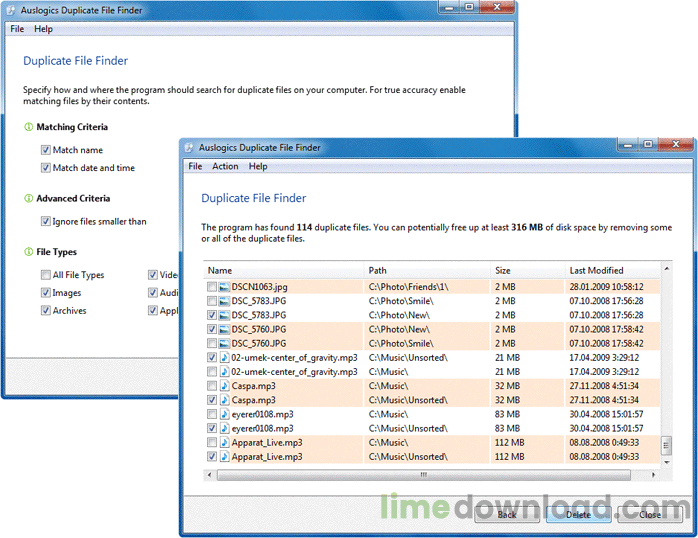
Task: Click the image icon of DSC_5760.JPG in C:\Photo\New\
Action: click(224, 329)
